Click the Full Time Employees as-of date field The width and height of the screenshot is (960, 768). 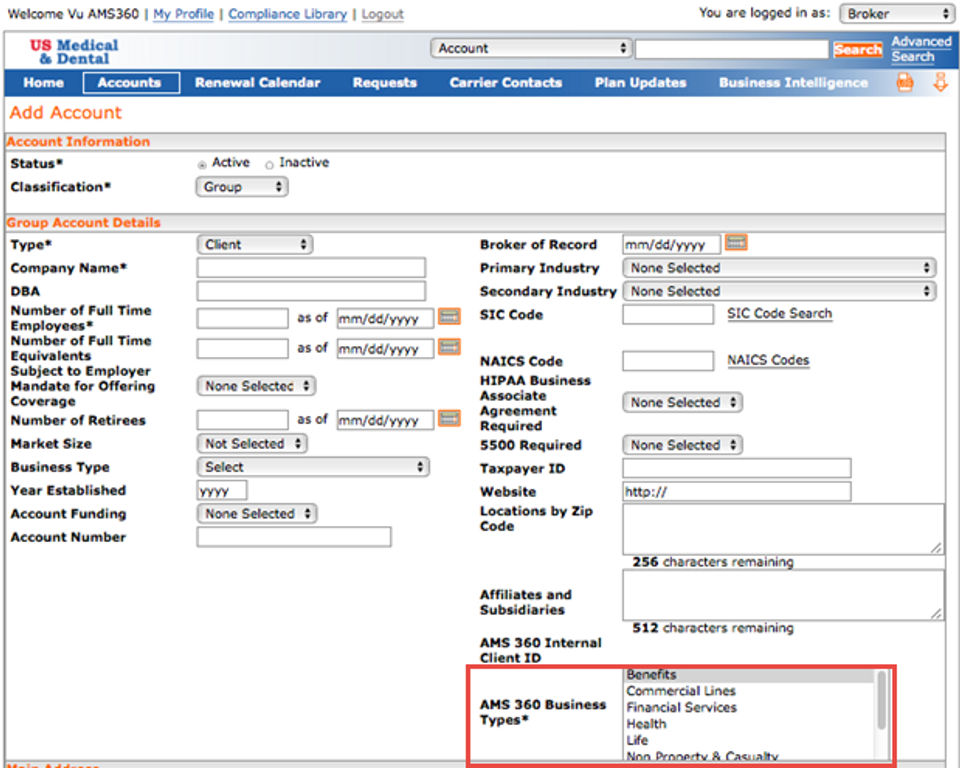click(x=385, y=318)
